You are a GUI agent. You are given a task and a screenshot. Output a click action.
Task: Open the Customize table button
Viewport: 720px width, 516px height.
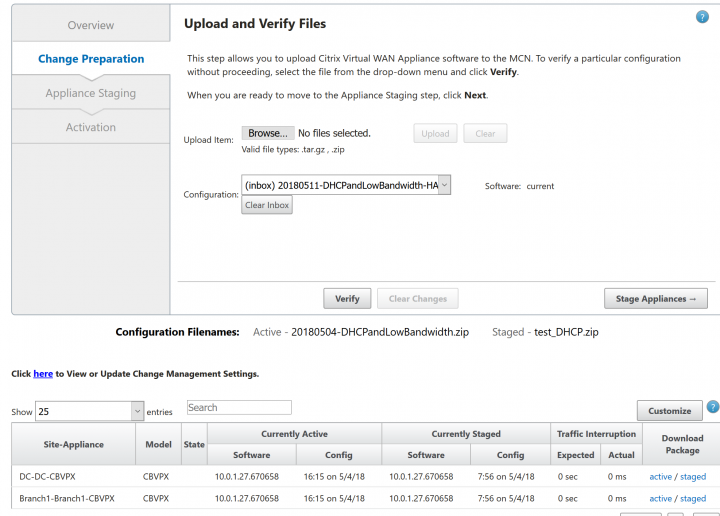pyautogui.click(x=669, y=410)
